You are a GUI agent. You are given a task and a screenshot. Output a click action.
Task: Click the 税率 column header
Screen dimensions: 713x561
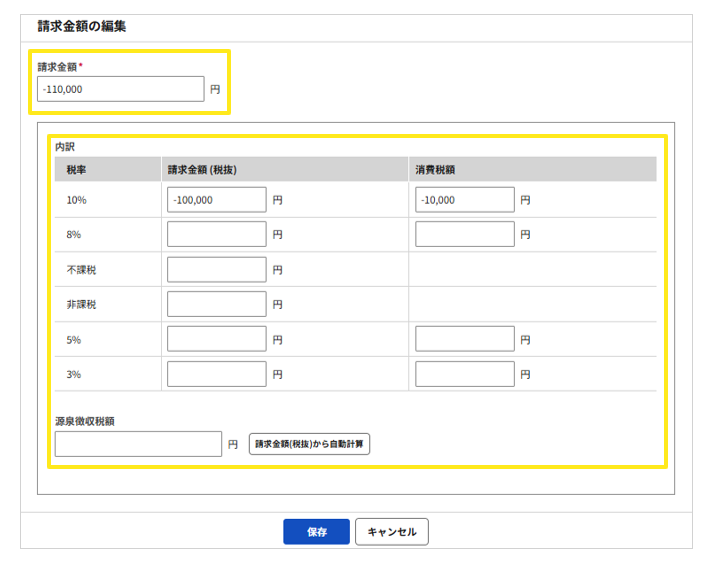tap(76, 170)
